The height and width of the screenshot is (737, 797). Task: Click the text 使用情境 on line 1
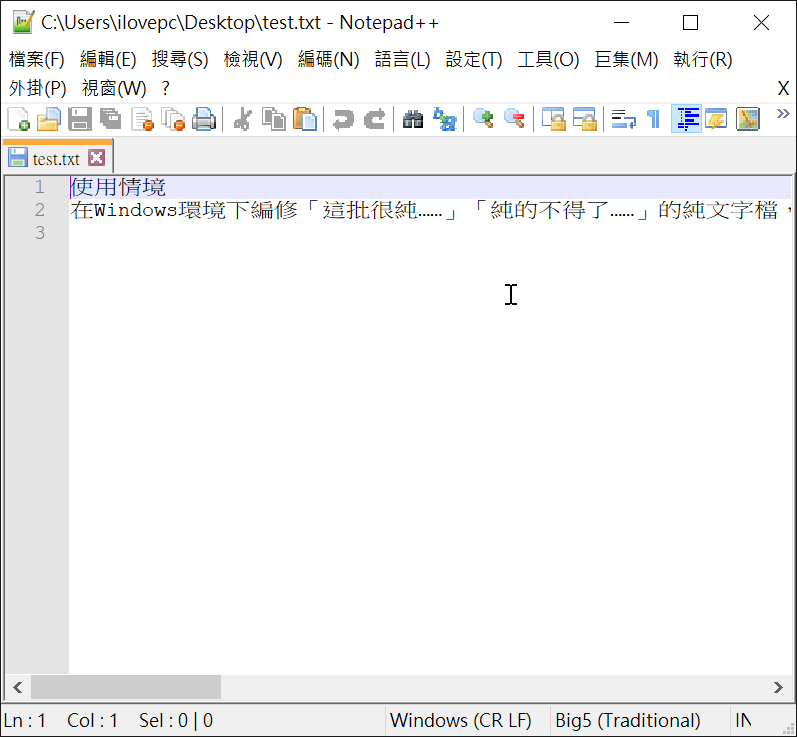118,187
